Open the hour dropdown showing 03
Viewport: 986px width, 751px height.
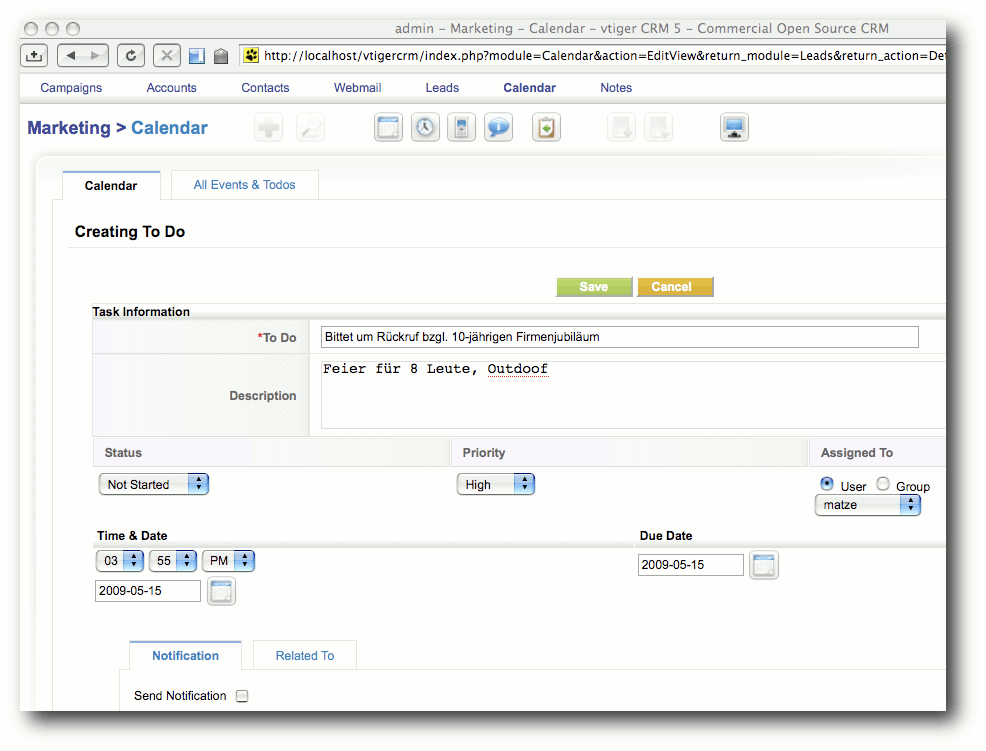point(119,561)
